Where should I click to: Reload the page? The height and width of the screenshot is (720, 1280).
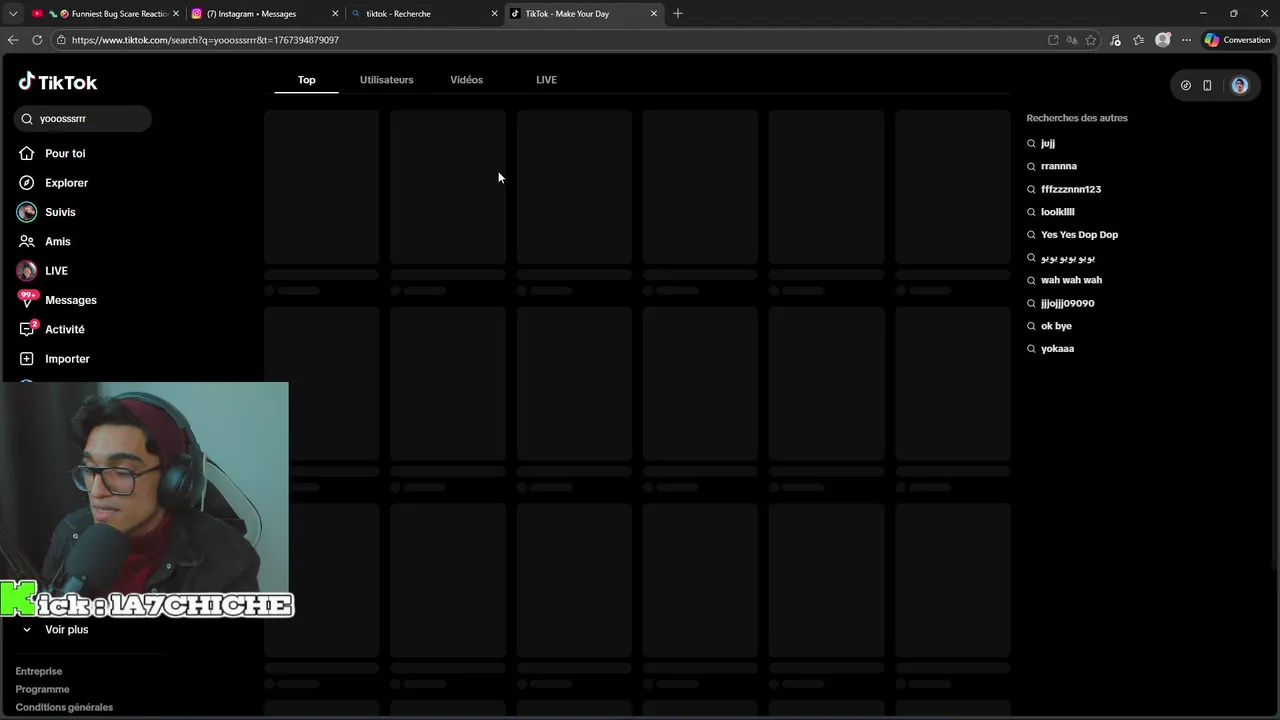coord(37,40)
